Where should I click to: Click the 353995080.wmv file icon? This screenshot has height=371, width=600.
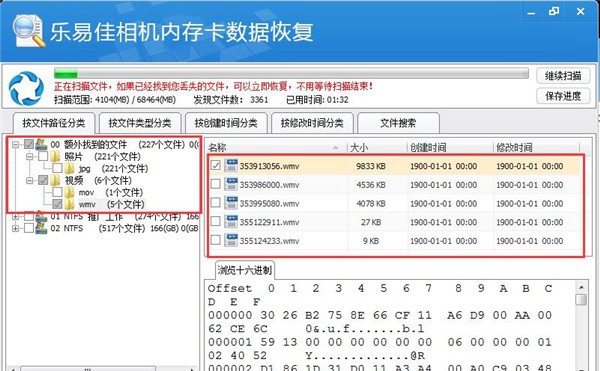click(231, 203)
